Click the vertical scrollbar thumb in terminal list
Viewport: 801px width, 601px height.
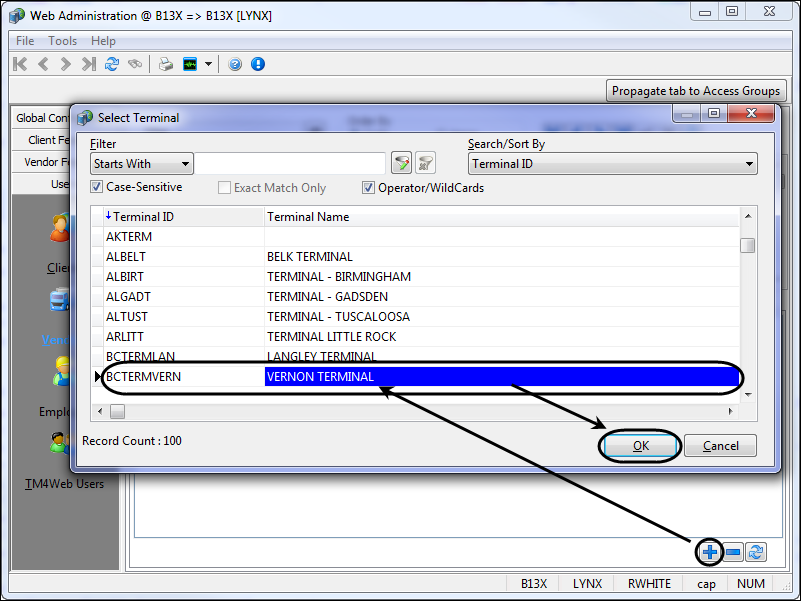click(x=747, y=245)
